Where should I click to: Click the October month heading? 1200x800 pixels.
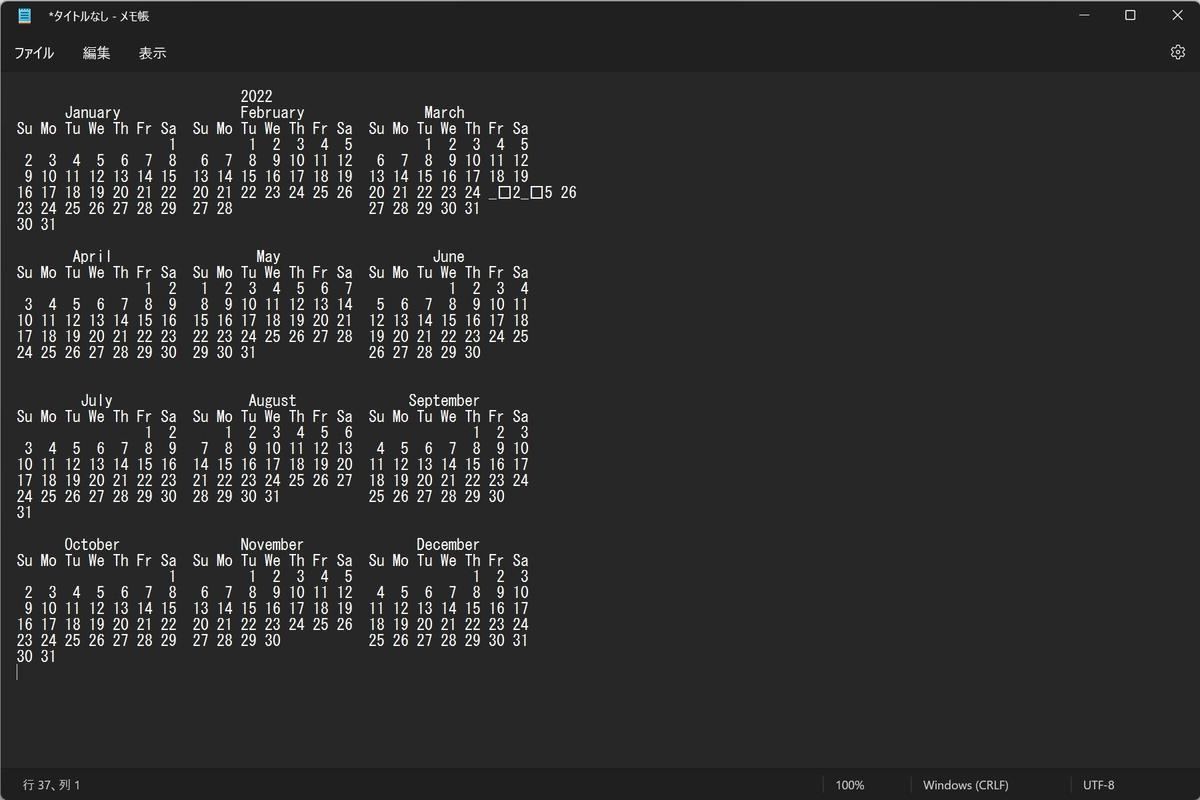[x=92, y=544]
